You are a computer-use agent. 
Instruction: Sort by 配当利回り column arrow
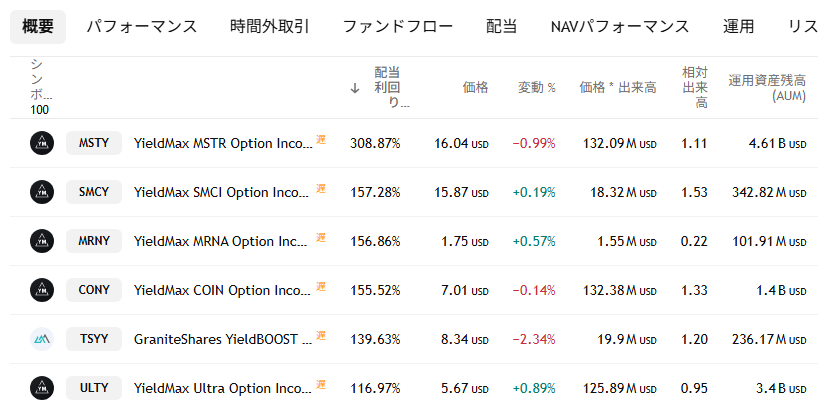[x=355, y=88]
